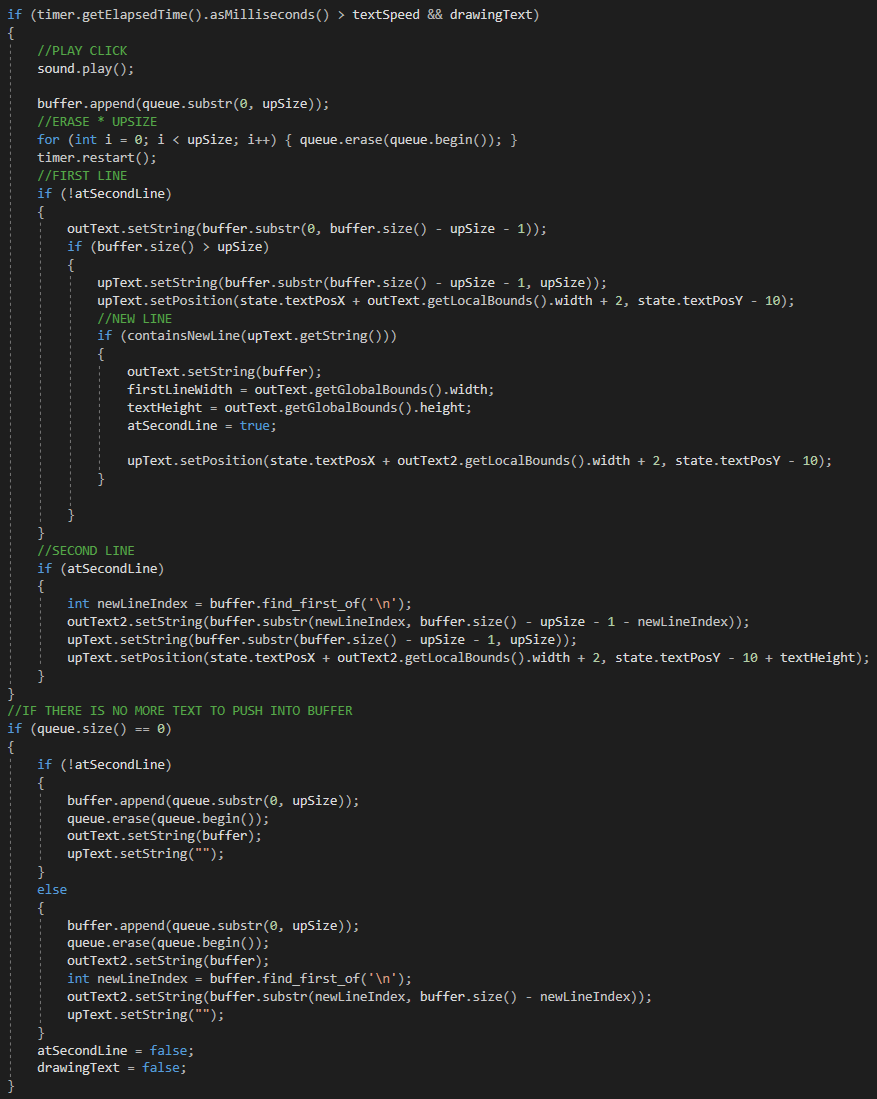This screenshot has height=1099, width=877.
Task: Click the outText2.setString(buffer); line
Action: pyautogui.click(x=168, y=961)
